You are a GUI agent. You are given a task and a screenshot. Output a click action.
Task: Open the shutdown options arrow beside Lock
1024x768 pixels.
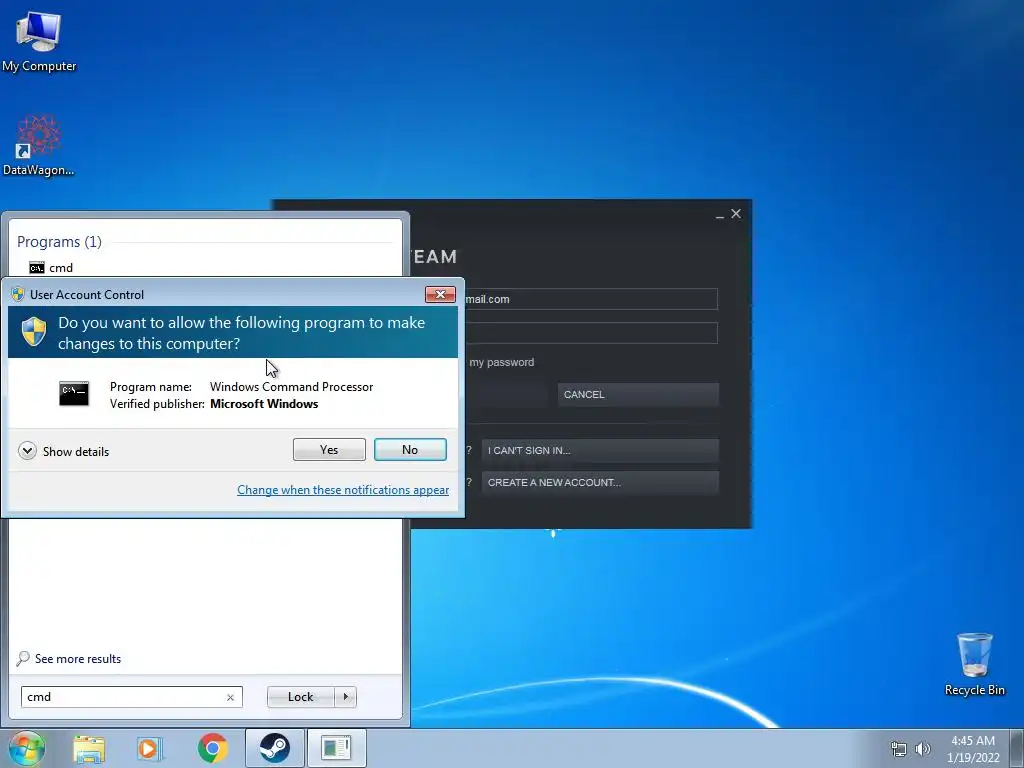(345, 697)
